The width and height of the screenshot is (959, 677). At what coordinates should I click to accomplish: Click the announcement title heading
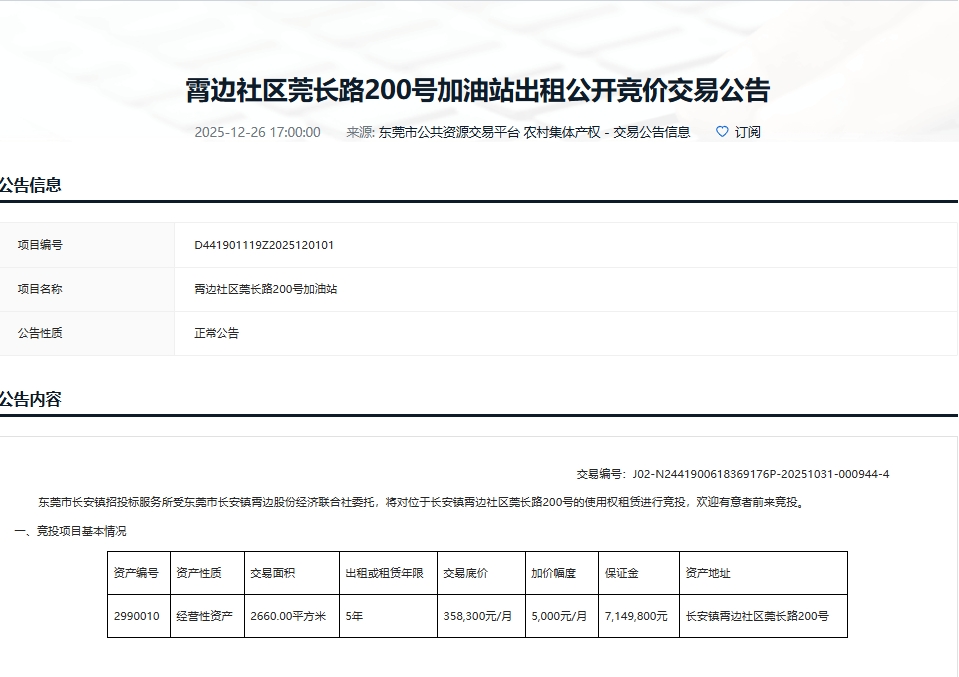coord(478,91)
